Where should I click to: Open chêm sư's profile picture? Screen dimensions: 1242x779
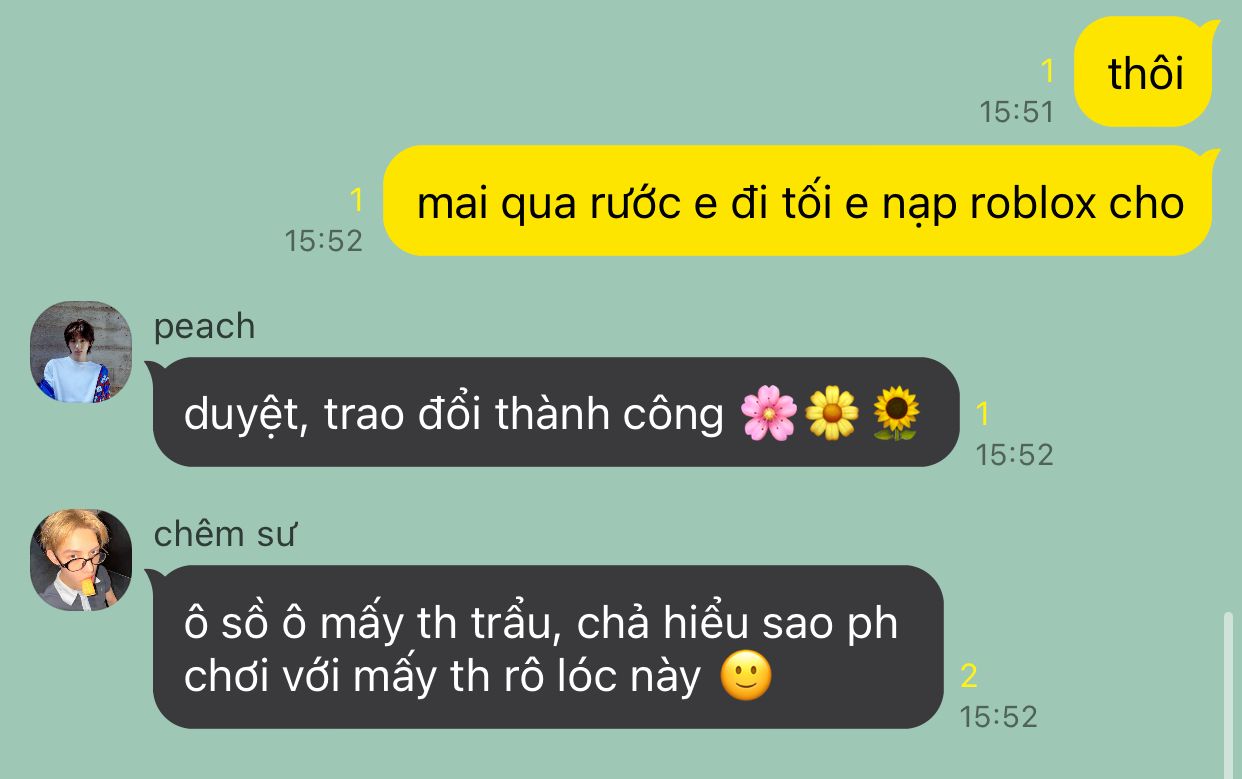pyautogui.click(x=81, y=560)
